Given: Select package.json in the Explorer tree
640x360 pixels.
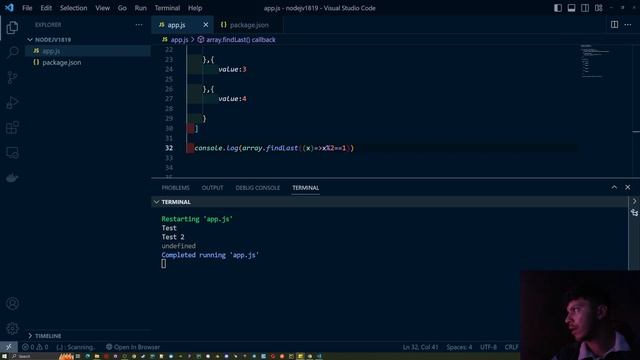Looking at the screenshot, I should coord(88,62).
